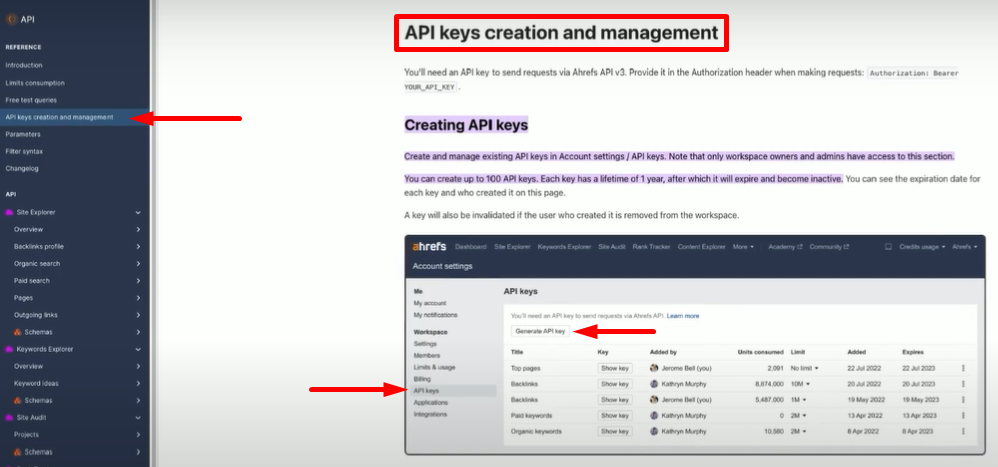Select the Pages item in sidebar

(24, 298)
